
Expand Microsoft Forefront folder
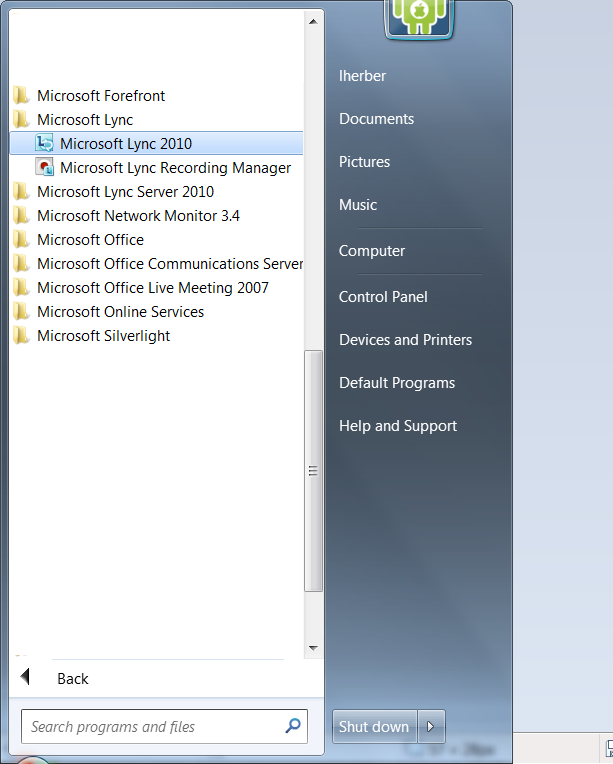101,96
